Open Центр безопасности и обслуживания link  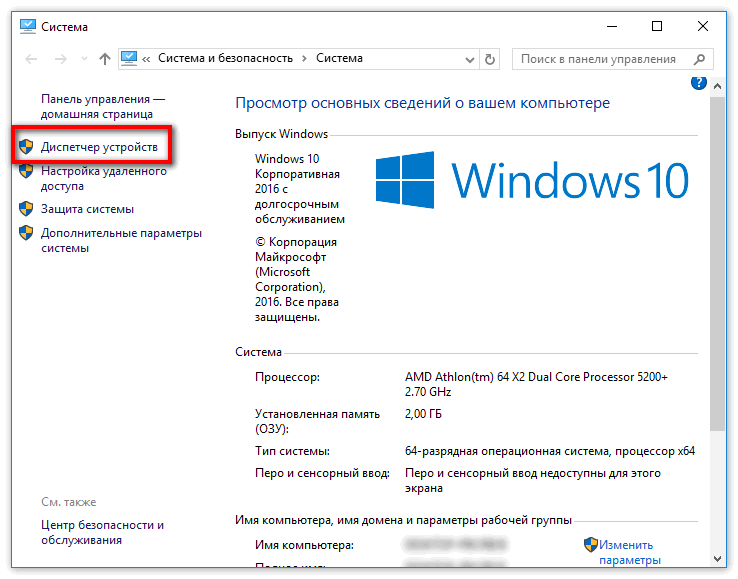(103, 532)
